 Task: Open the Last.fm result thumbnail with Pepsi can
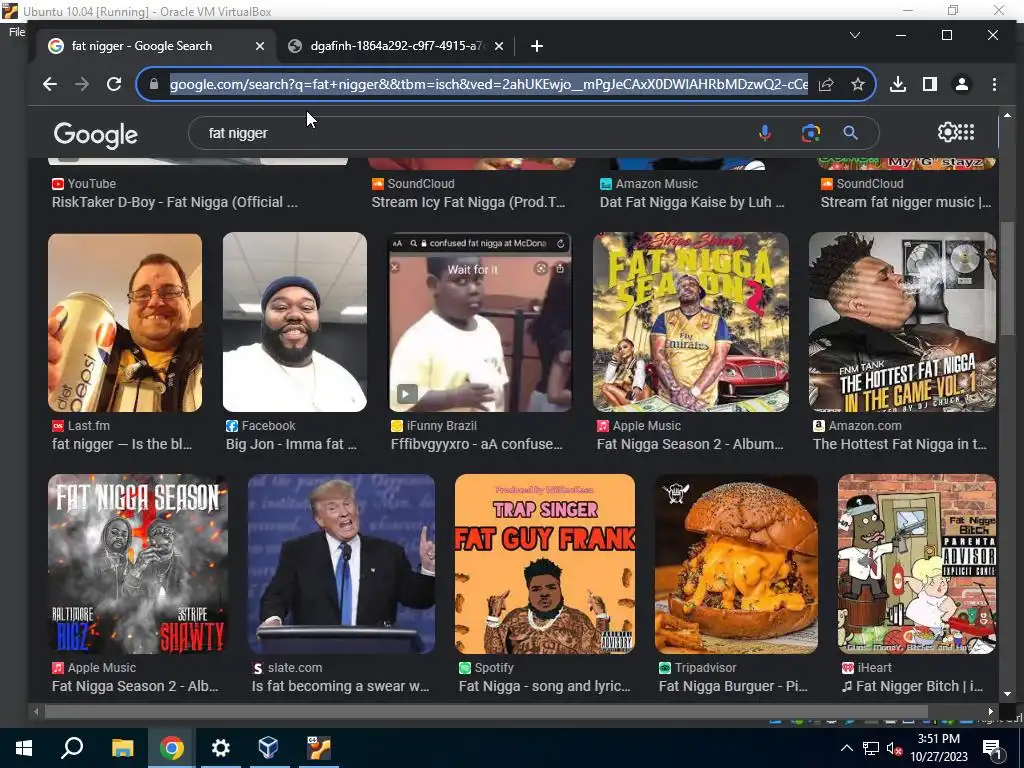click(125, 323)
